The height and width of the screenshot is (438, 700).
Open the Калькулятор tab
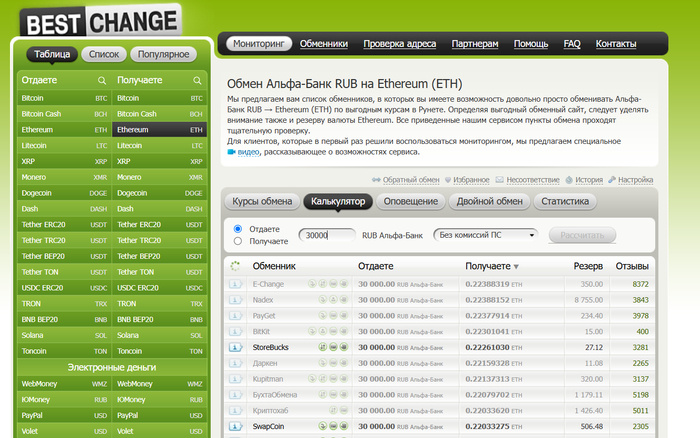tap(338, 201)
